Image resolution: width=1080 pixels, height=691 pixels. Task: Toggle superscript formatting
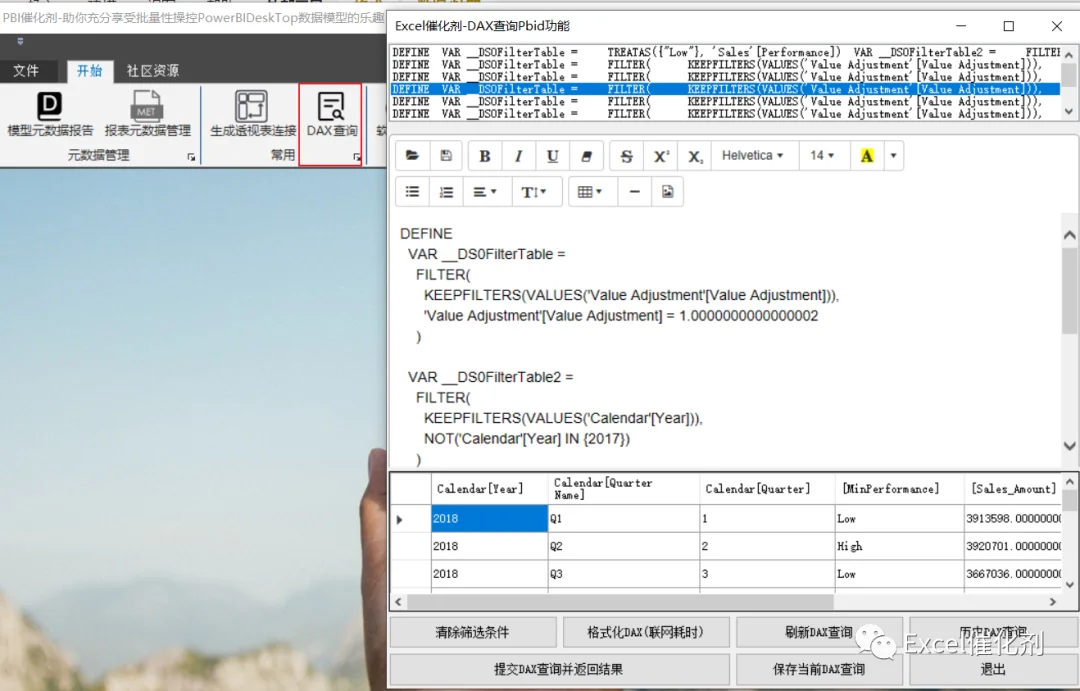click(x=661, y=156)
